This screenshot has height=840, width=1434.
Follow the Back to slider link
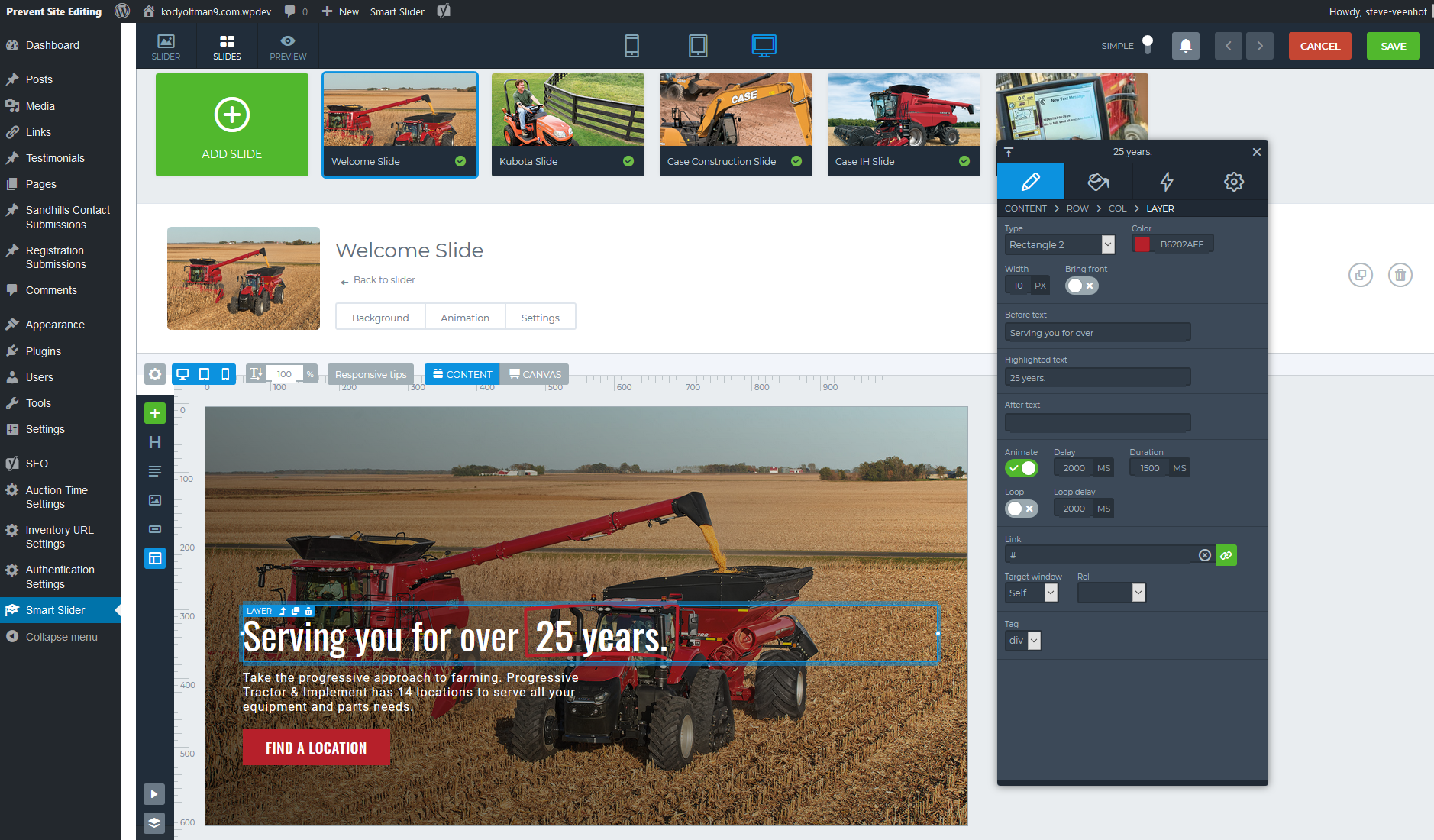point(384,280)
